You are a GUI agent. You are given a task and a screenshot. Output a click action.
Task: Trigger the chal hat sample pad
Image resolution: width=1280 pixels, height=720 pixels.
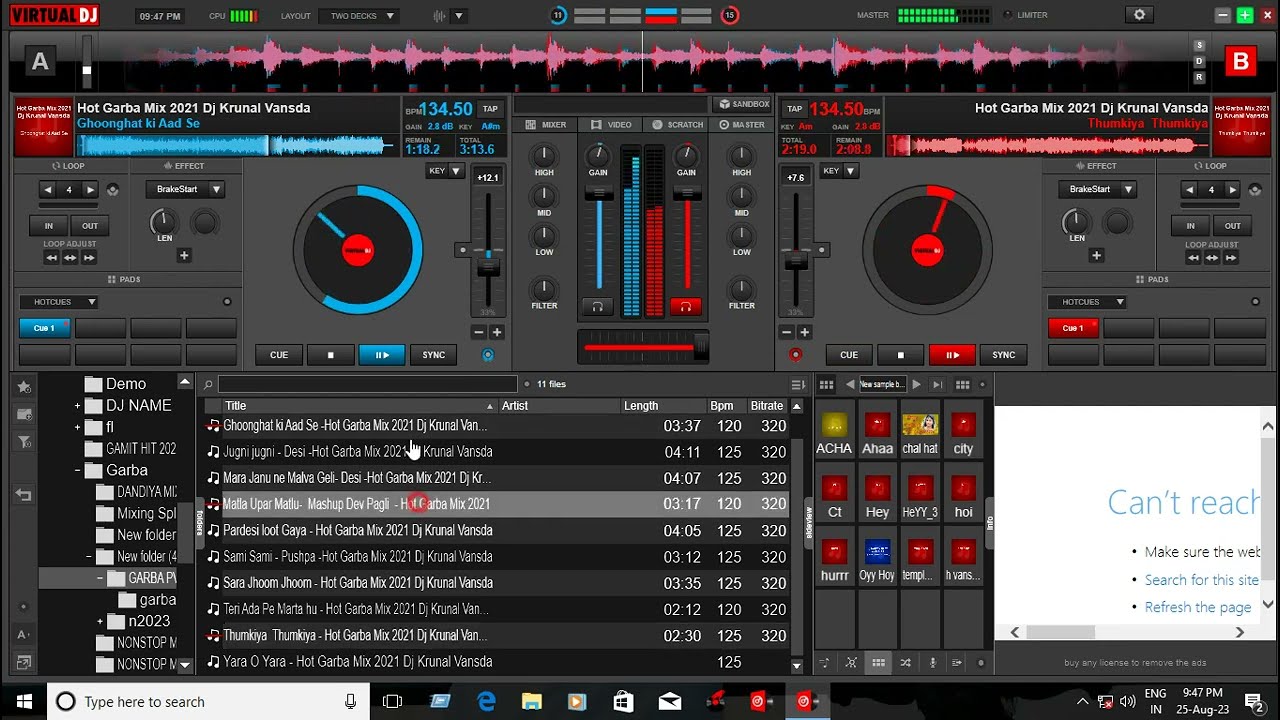[920, 433]
